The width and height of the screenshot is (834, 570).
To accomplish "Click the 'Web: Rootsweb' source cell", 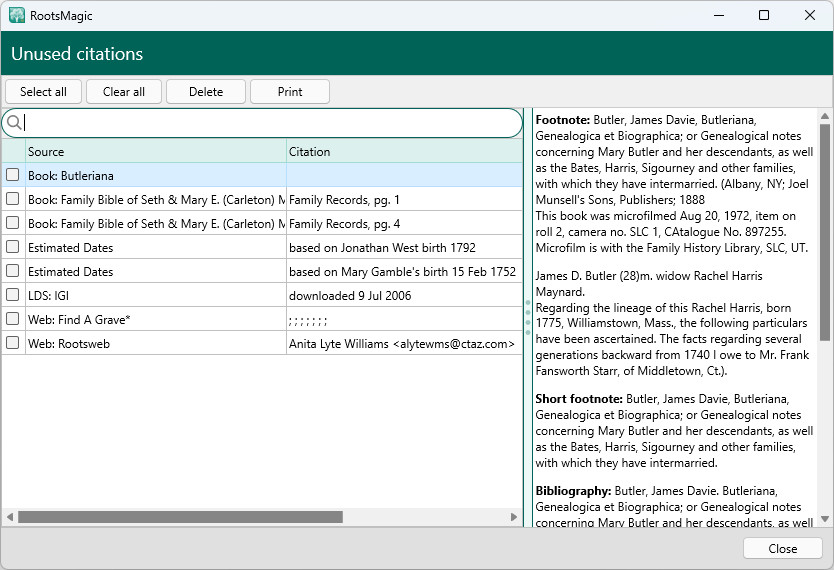I will click(156, 343).
